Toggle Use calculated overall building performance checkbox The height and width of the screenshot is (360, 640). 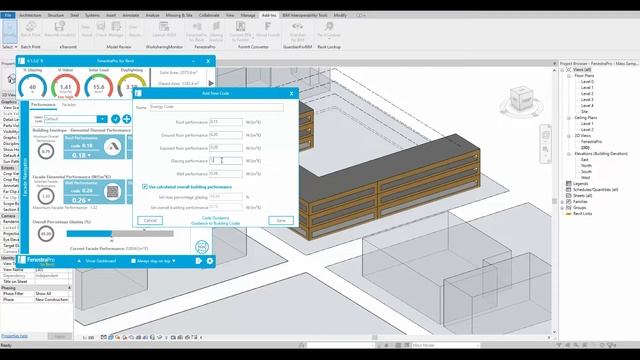[144, 187]
